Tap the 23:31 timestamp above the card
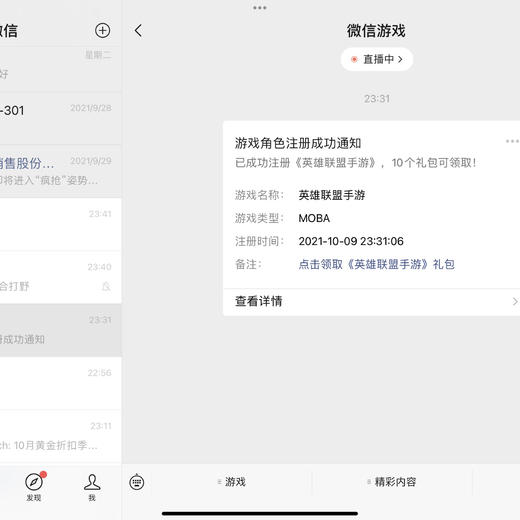Screen dimensions: 520x520 tap(377, 99)
